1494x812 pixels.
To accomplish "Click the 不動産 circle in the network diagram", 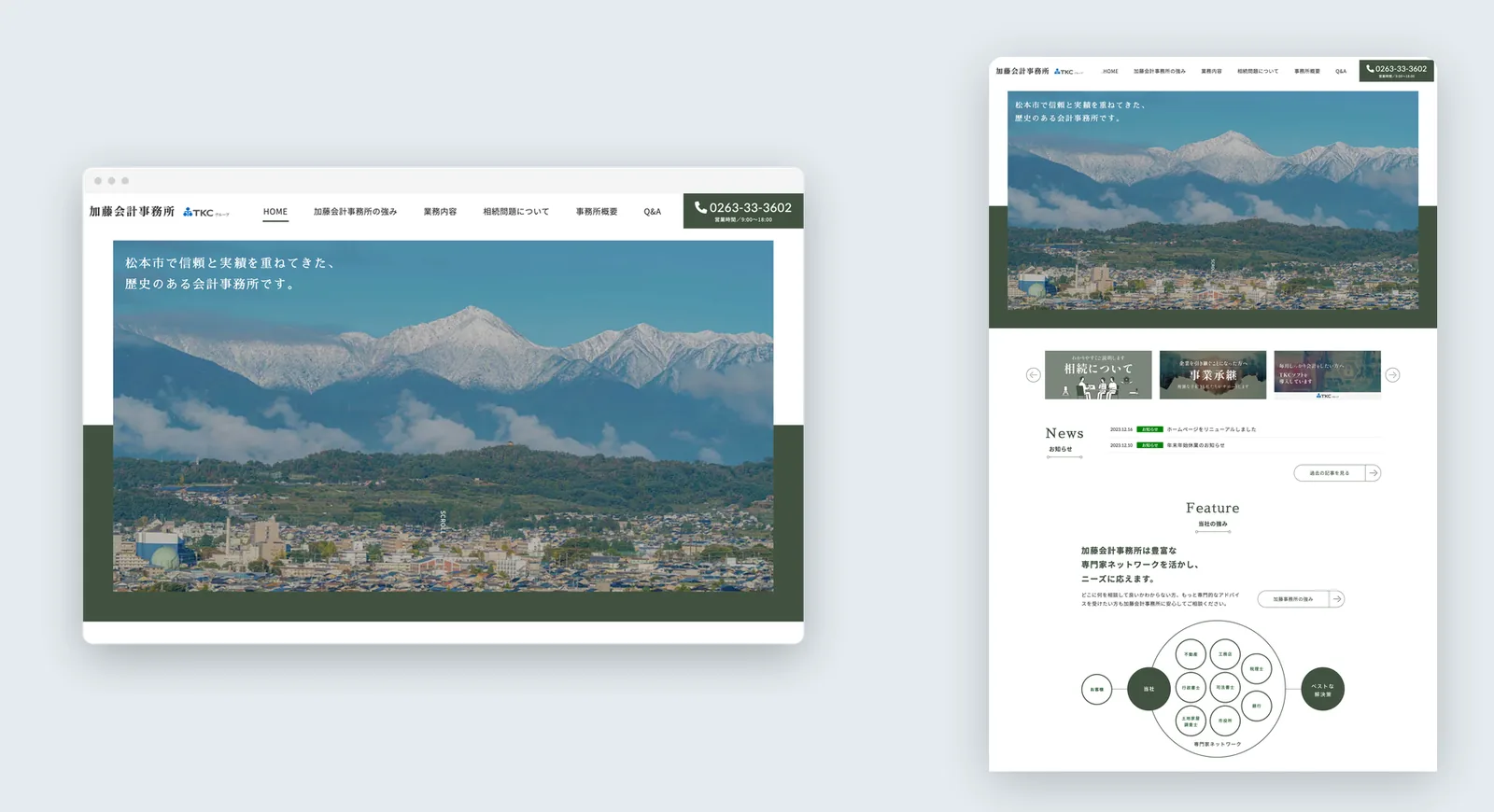I will pyautogui.click(x=1191, y=654).
